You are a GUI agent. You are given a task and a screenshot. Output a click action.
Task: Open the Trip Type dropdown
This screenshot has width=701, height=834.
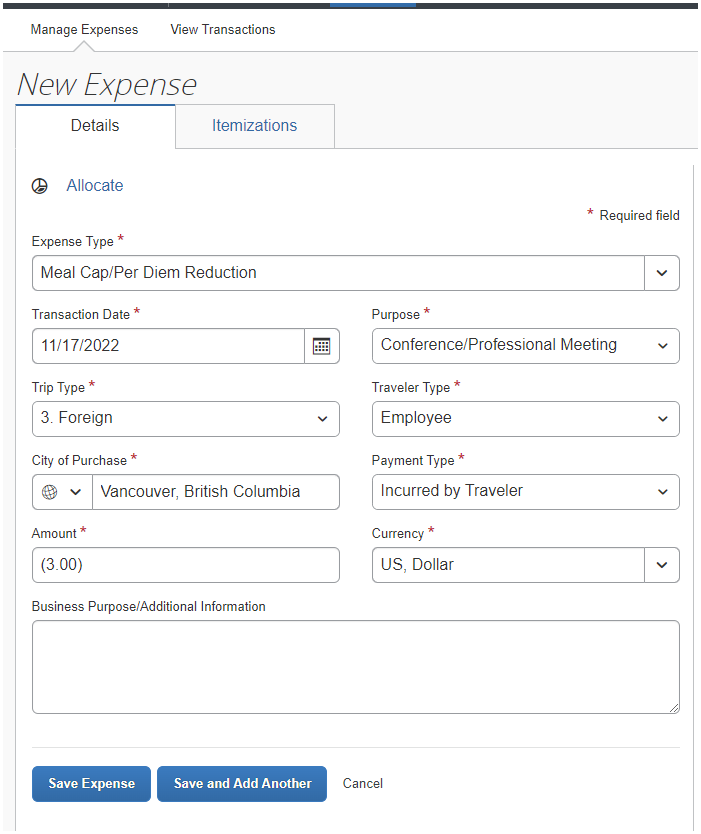pyautogui.click(x=186, y=419)
